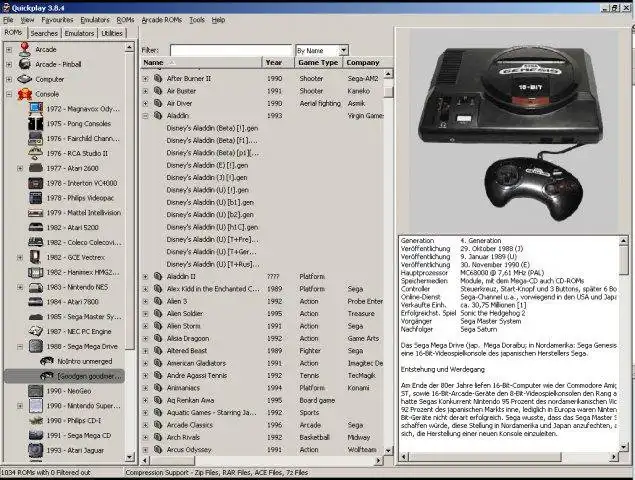Open the Emulators menu in the menu bar

pyautogui.click(x=95, y=20)
